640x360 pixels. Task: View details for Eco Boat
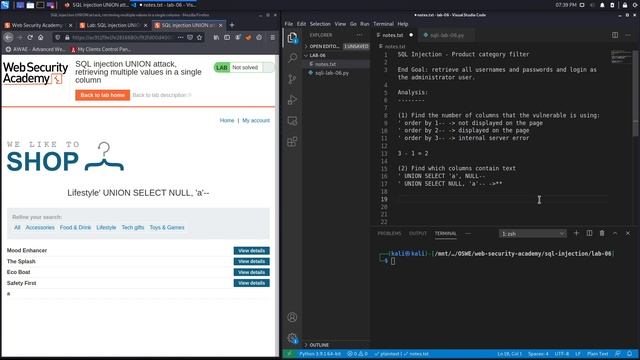tap(251, 272)
